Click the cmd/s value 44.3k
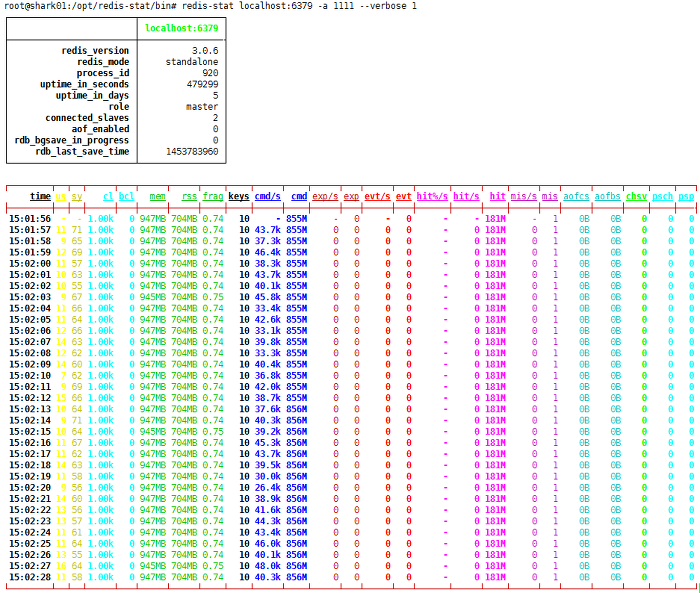The image size is (700, 593). click(x=267, y=521)
